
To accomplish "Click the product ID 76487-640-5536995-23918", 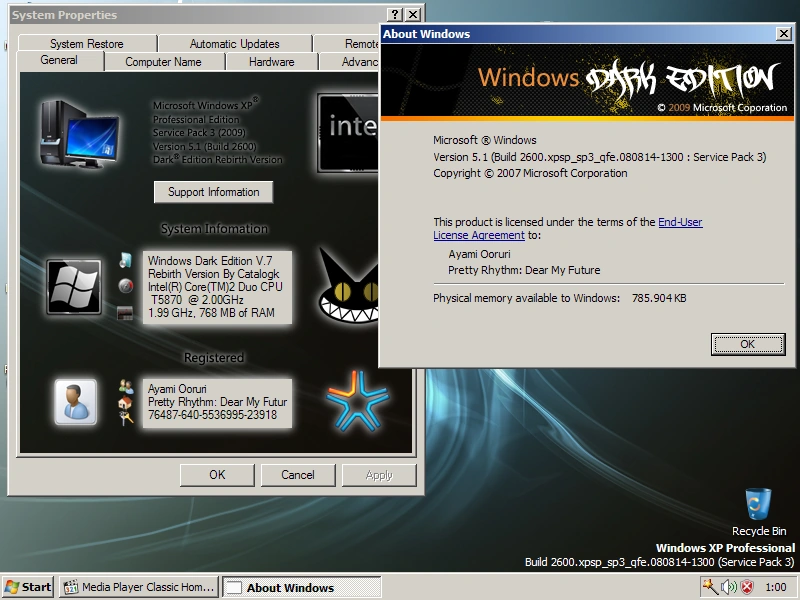I will click(212, 415).
